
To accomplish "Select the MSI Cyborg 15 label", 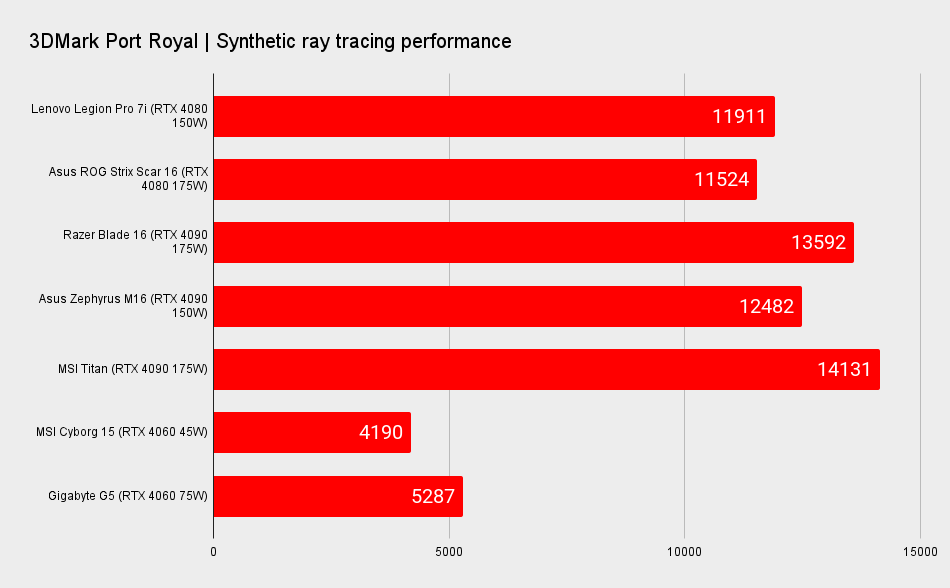I will 122,432.
